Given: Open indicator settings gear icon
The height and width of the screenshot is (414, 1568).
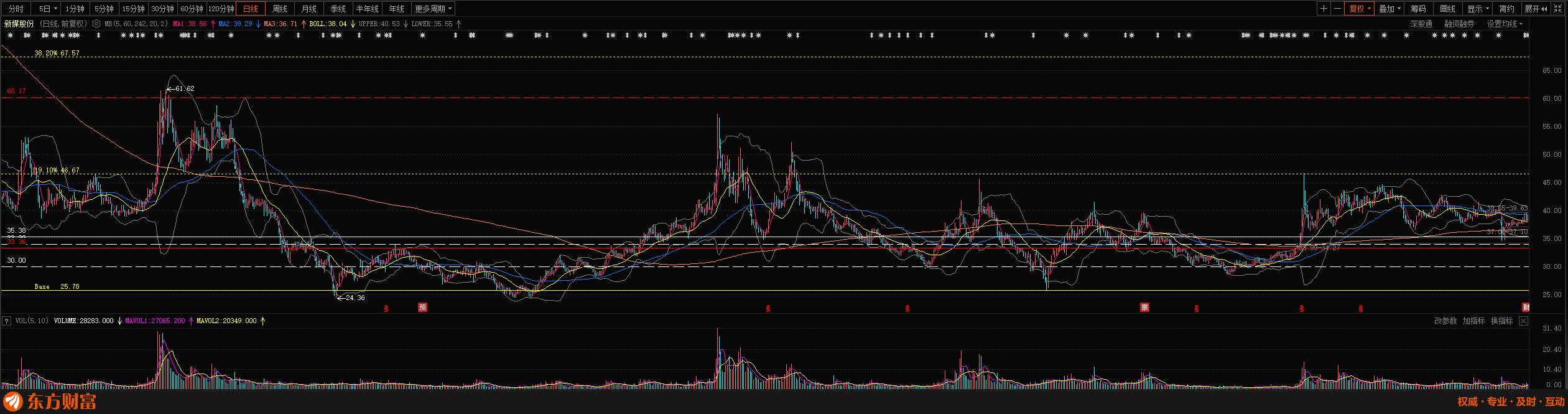Looking at the screenshot, I should coord(96,24).
